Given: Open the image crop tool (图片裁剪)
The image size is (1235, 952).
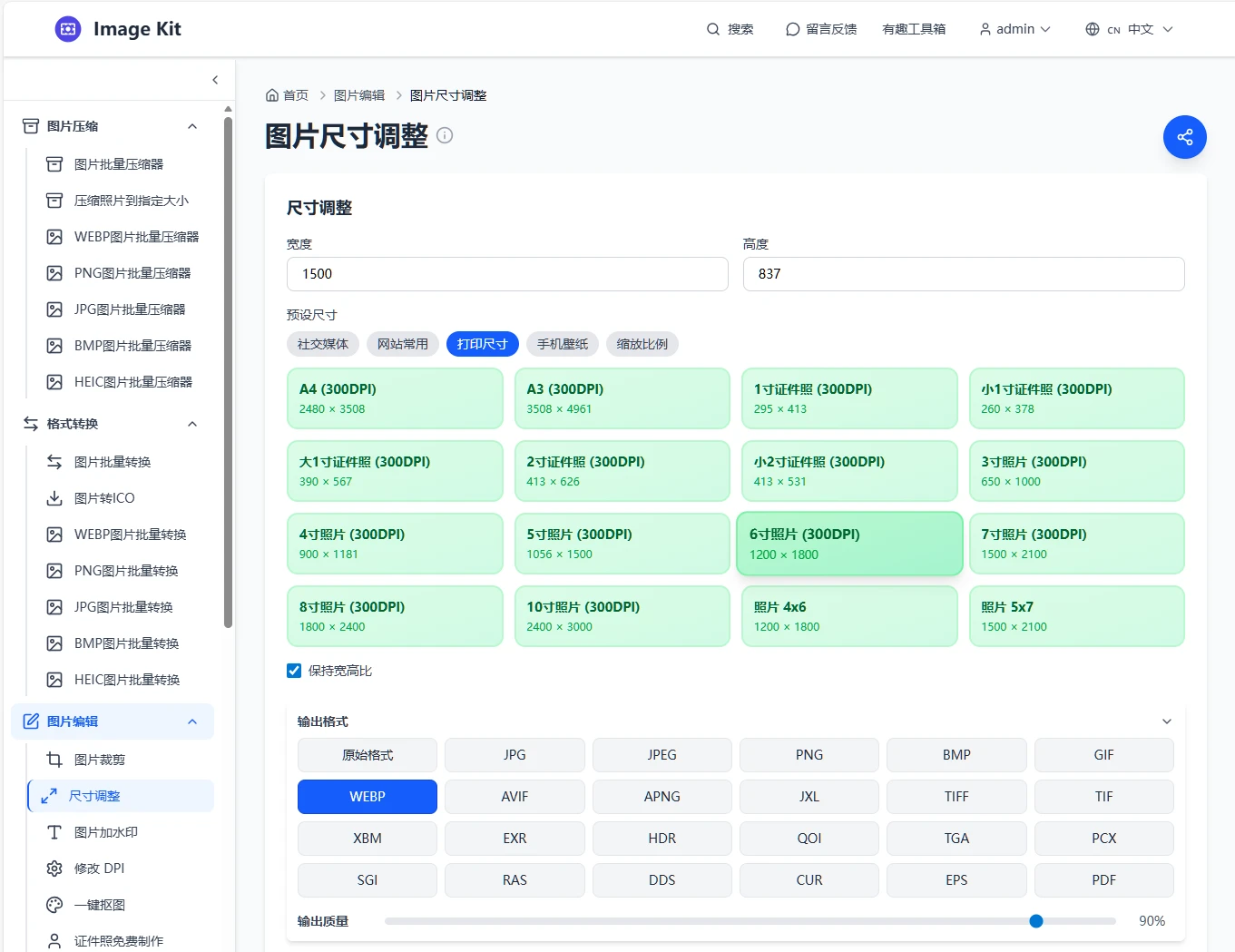Looking at the screenshot, I should 99,760.
